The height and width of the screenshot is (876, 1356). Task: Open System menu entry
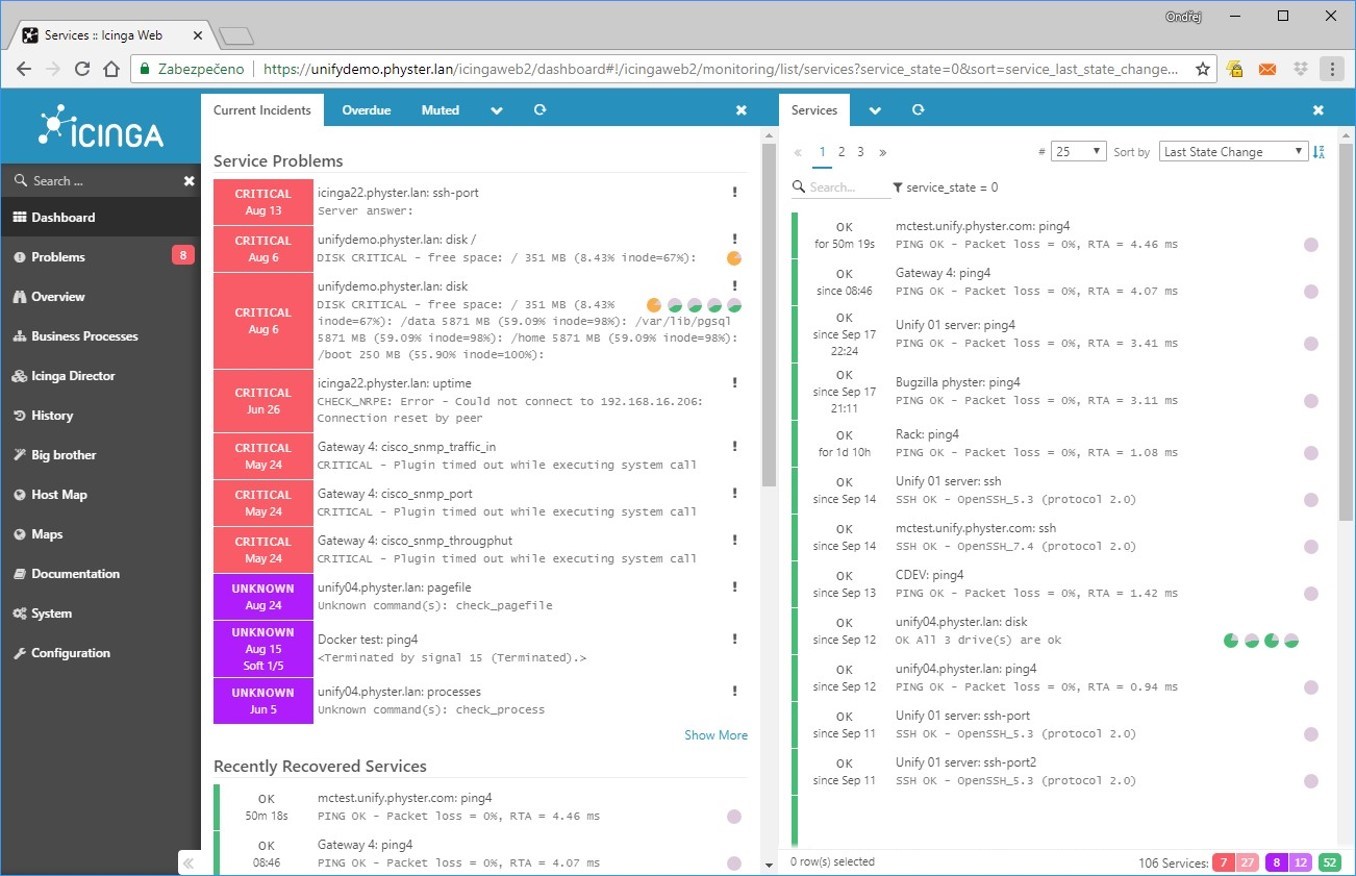pos(100,613)
